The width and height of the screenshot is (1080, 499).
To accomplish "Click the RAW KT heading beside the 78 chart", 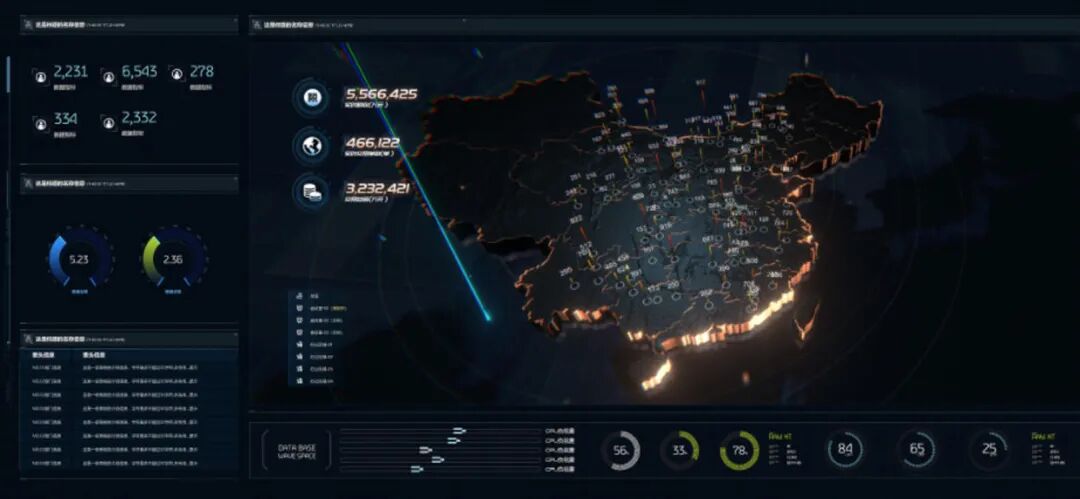I will [780, 436].
